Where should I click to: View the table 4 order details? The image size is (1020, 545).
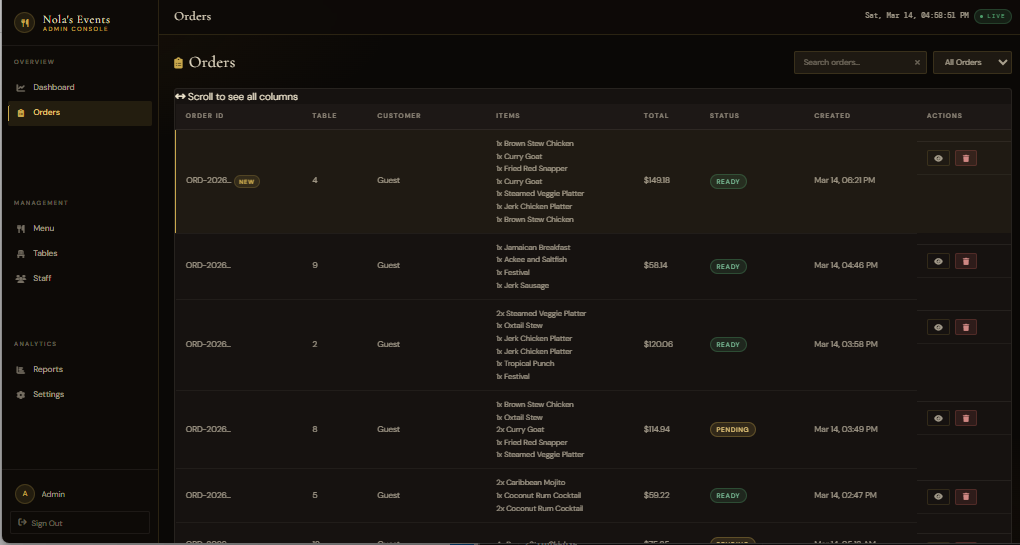click(x=938, y=158)
